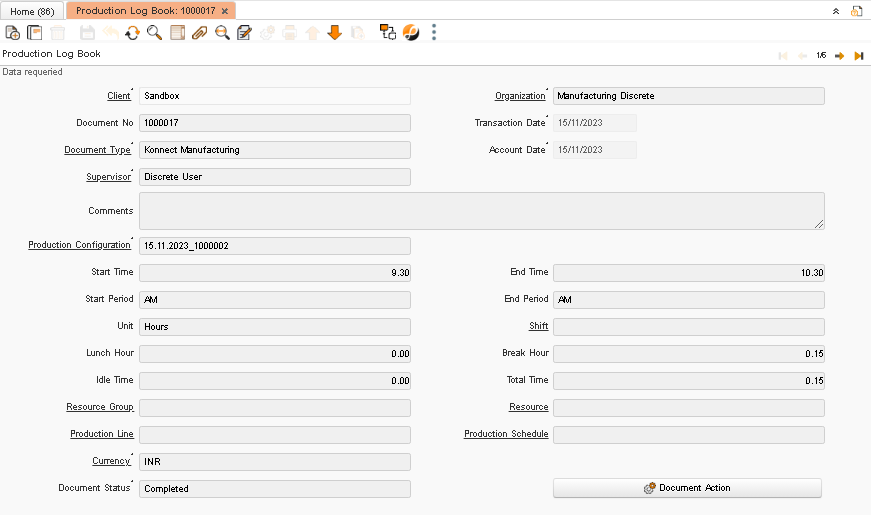Click the New record icon in toolbar
Screen dimensions: 871x515
point(12,33)
